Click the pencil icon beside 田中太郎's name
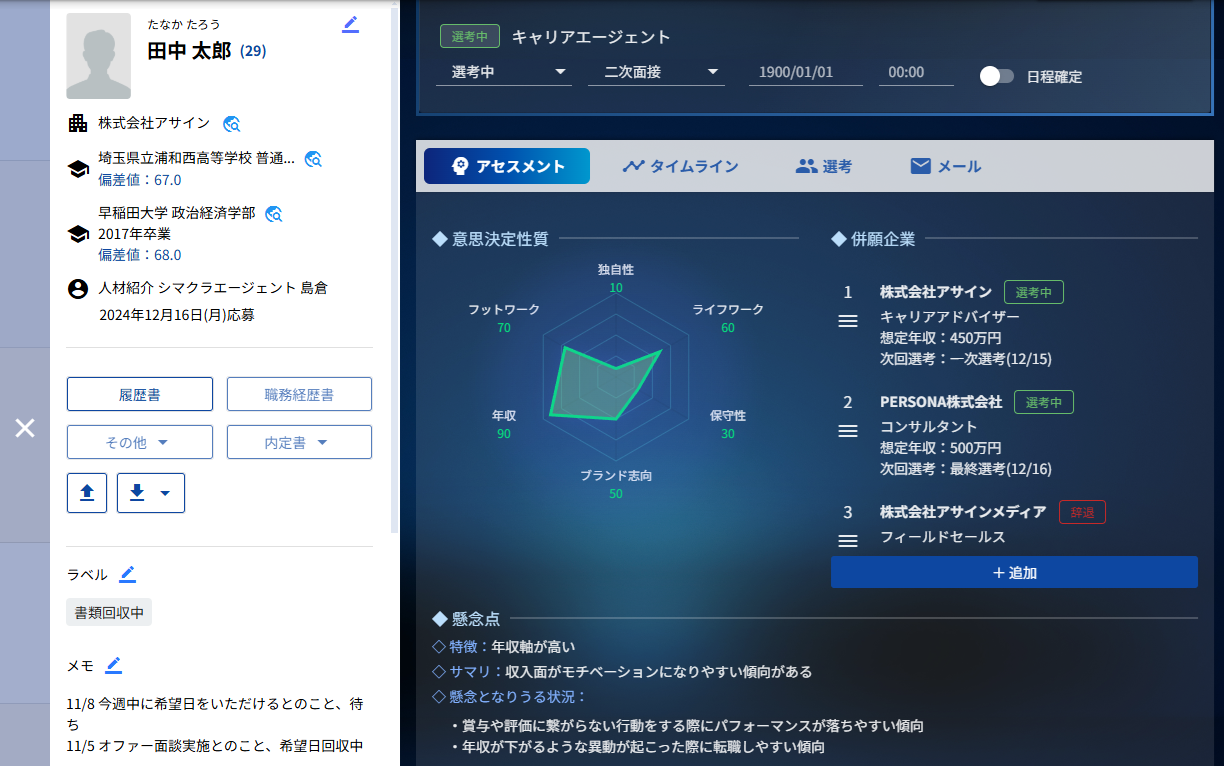 click(x=351, y=24)
